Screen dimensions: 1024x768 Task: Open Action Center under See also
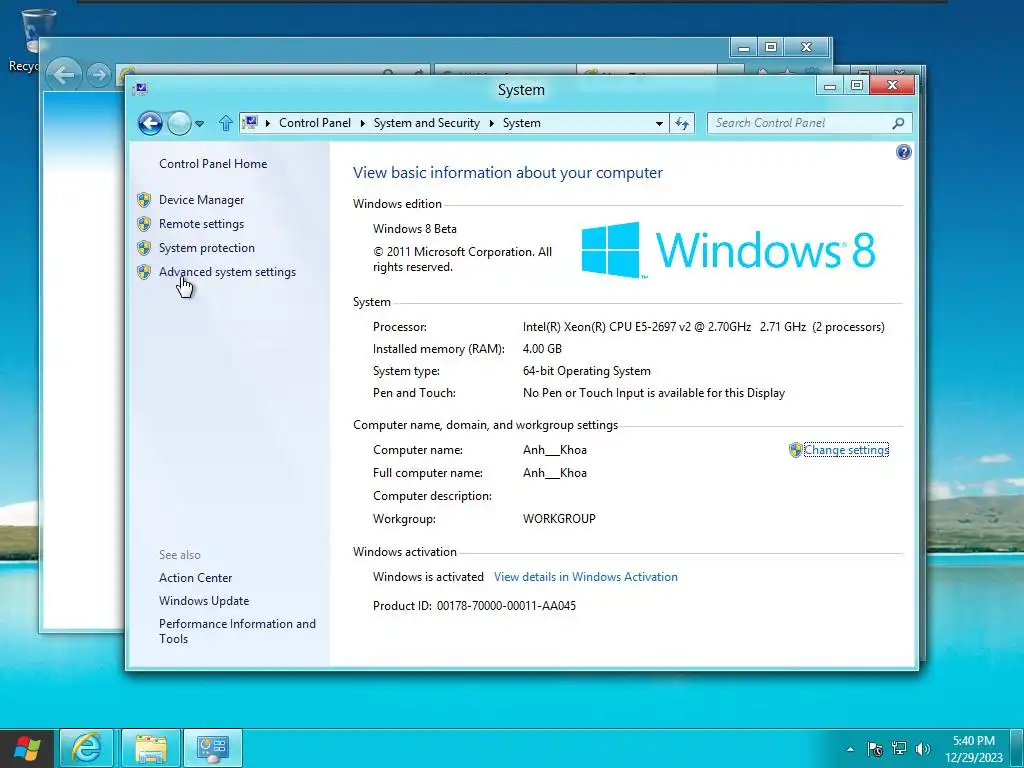click(195, 578)
